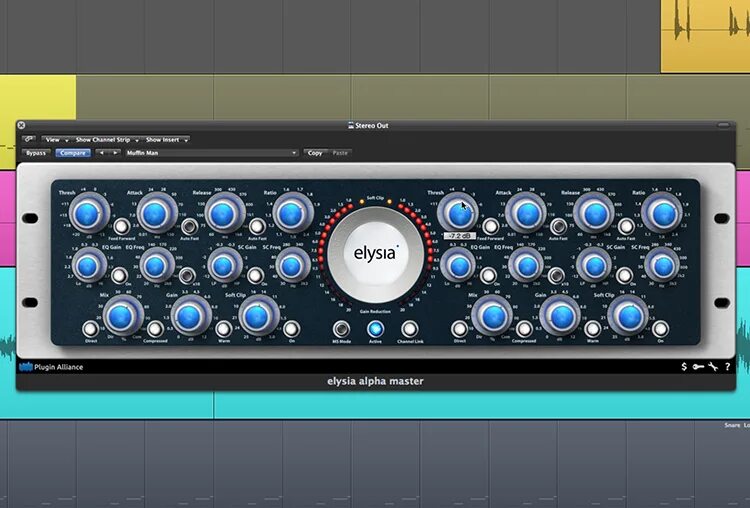Screen dimensions: 750x508
Task: Open Show Channel Strip dropdown
Action: pos(106,140)
